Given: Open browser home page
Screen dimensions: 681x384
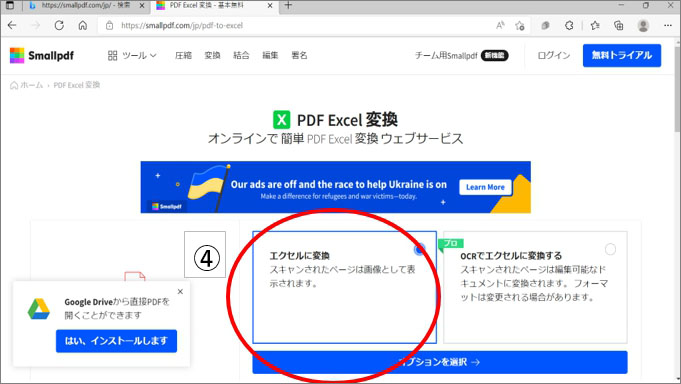Looking at the screenshot, I should [83, 25].
